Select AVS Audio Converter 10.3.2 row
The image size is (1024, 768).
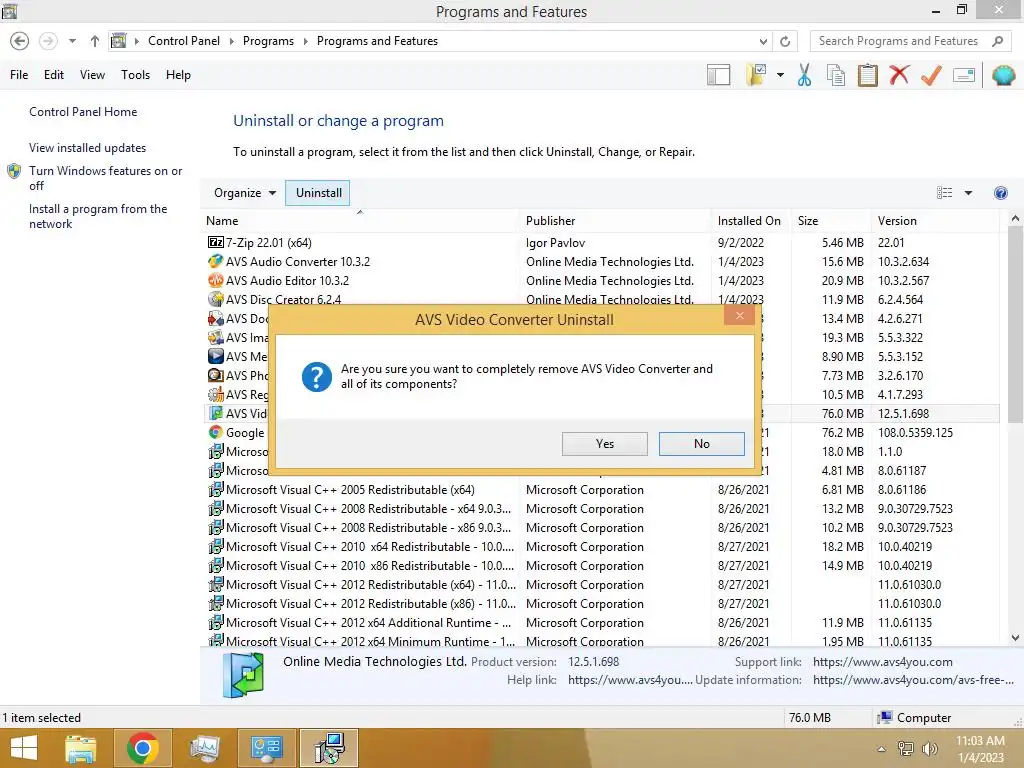click(601, 261)
